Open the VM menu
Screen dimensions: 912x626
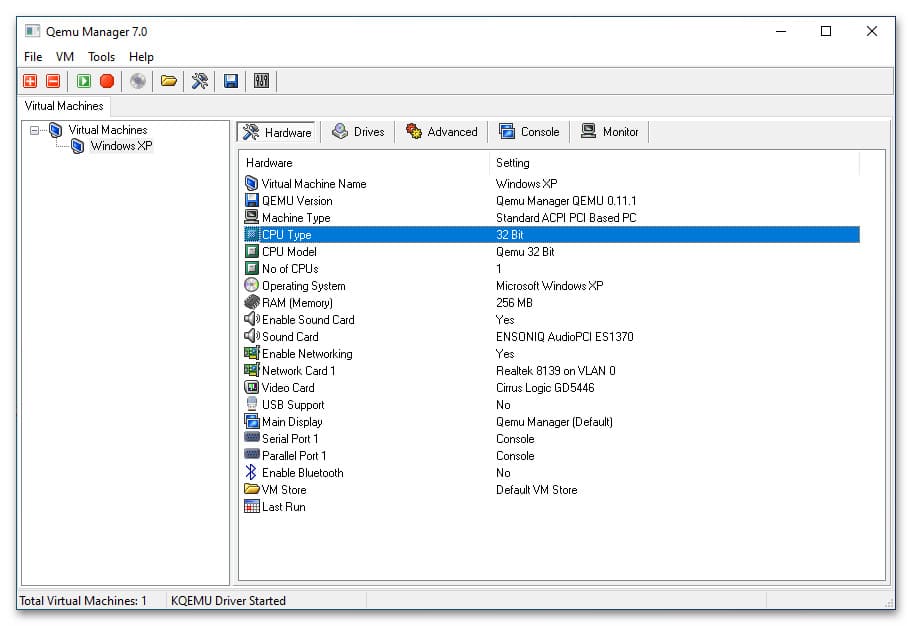pyautogui.click(x=65, y=56)
